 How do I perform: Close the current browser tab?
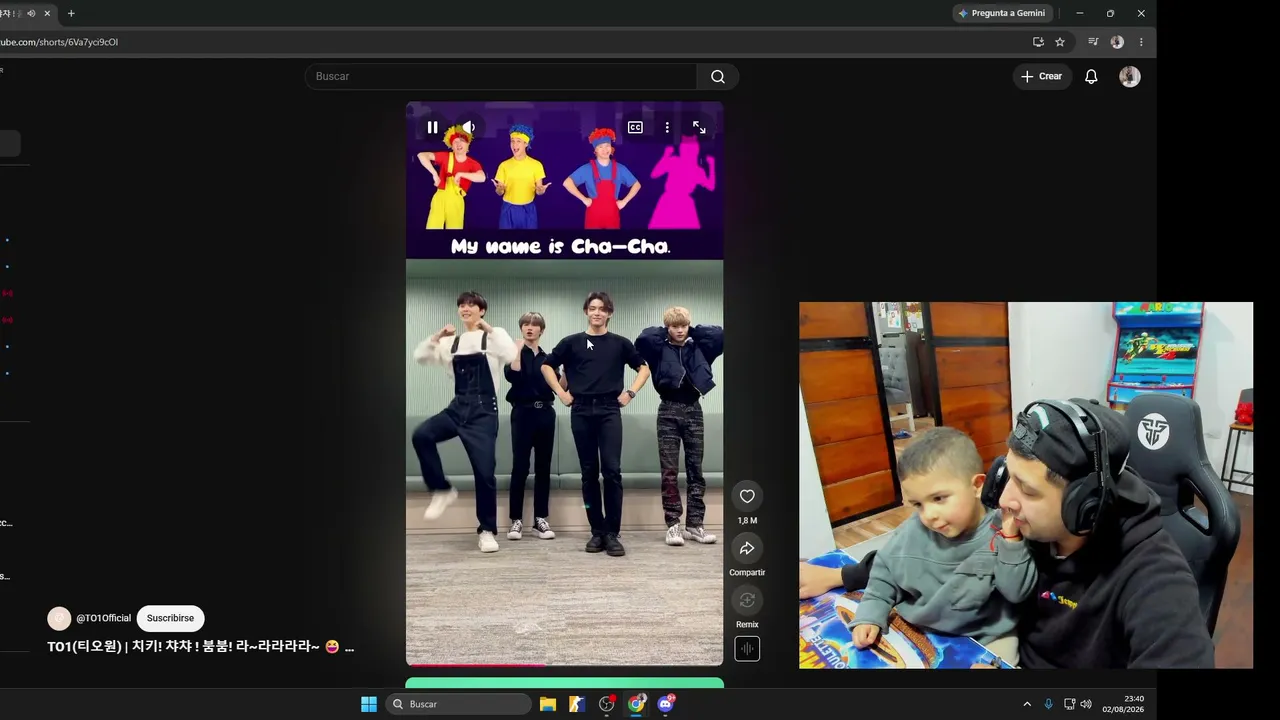pyautogui.click(x=47, y=13)
